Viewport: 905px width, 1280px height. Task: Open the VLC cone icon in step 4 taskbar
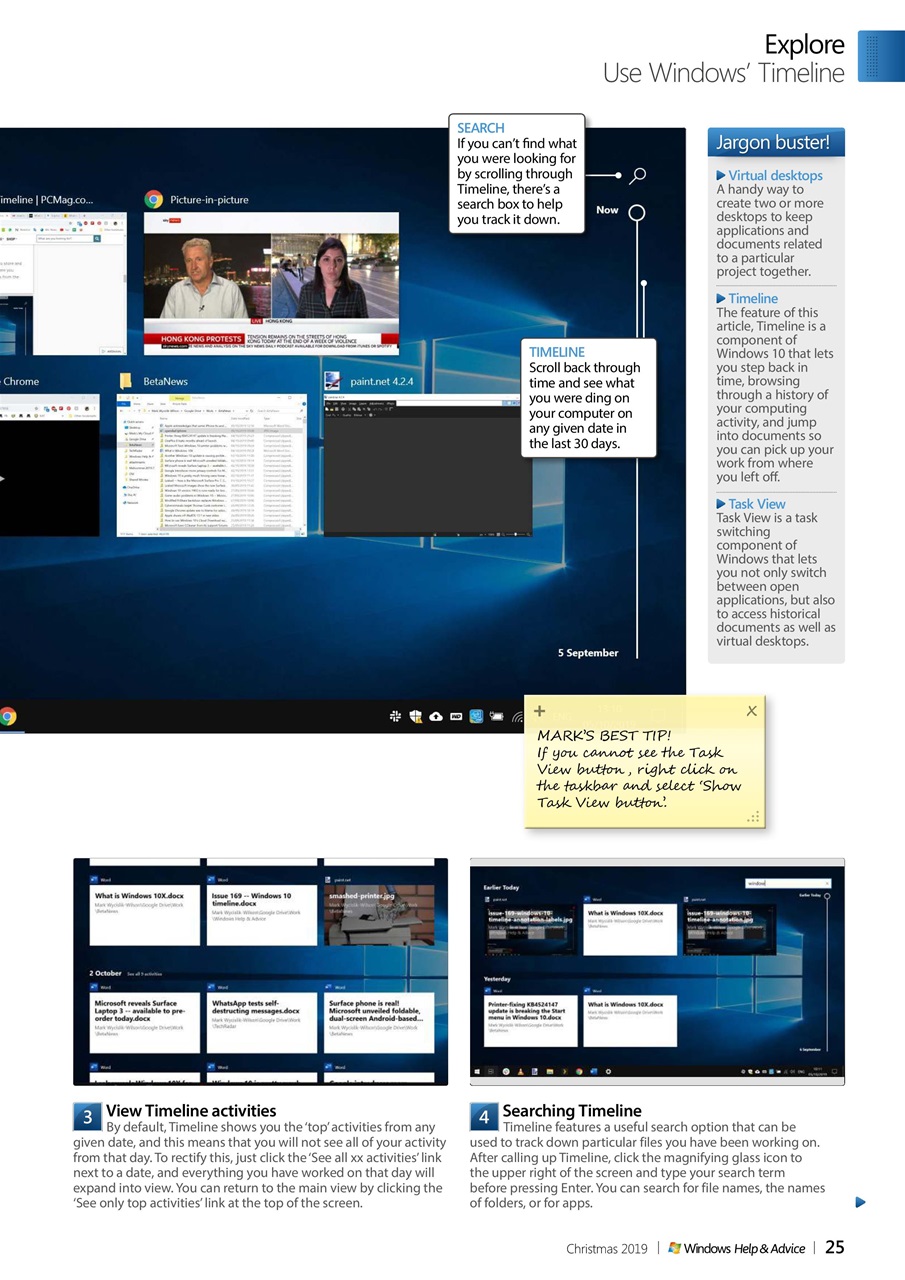pyautogui.click(x=520, y=1071)
